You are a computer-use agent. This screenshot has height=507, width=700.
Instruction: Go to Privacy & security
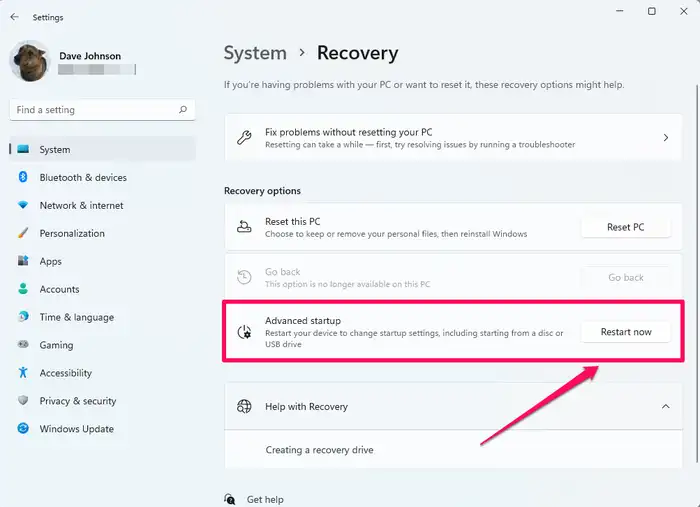77,402
